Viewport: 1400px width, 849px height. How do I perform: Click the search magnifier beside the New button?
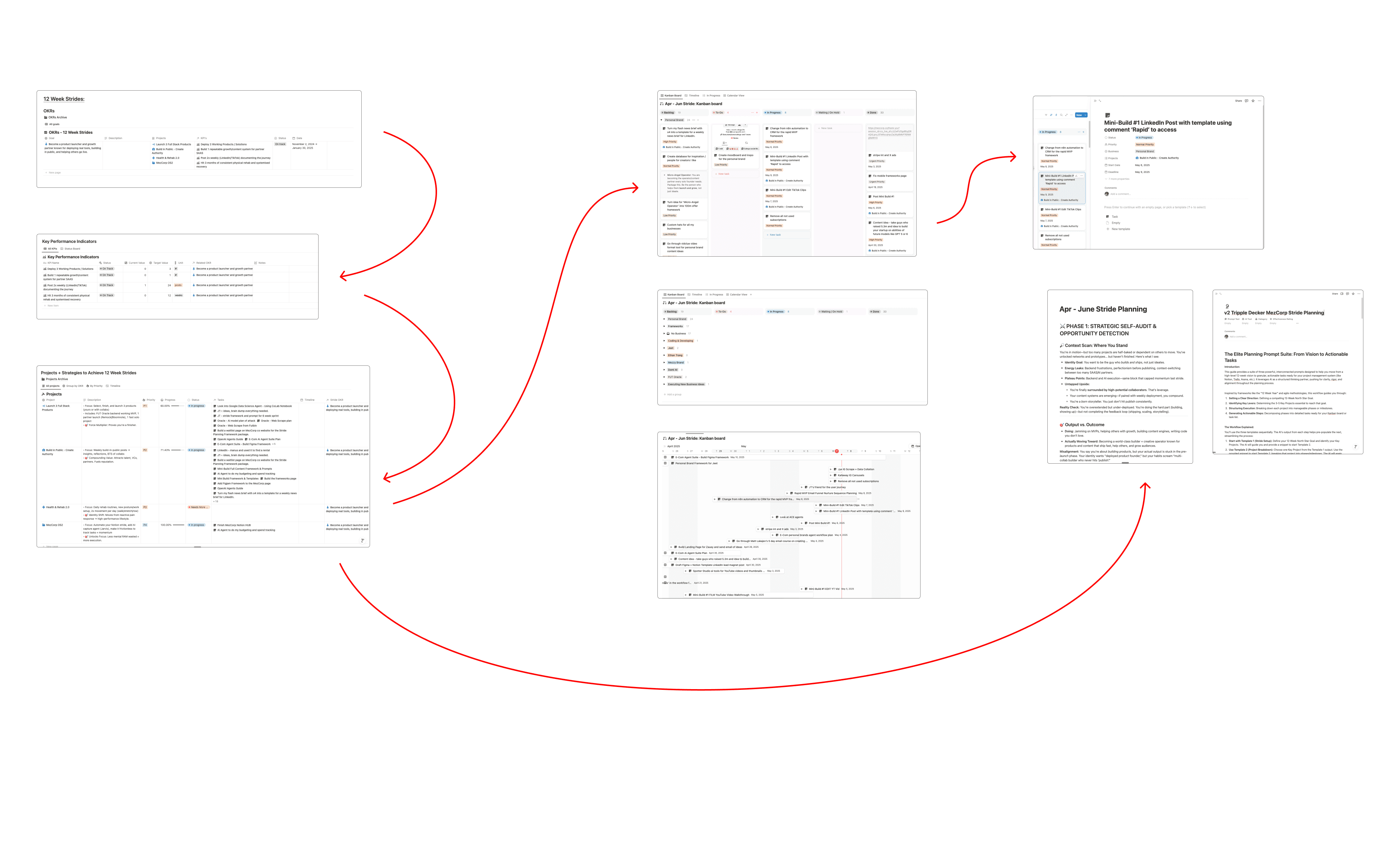click(x=1062, y=115)
